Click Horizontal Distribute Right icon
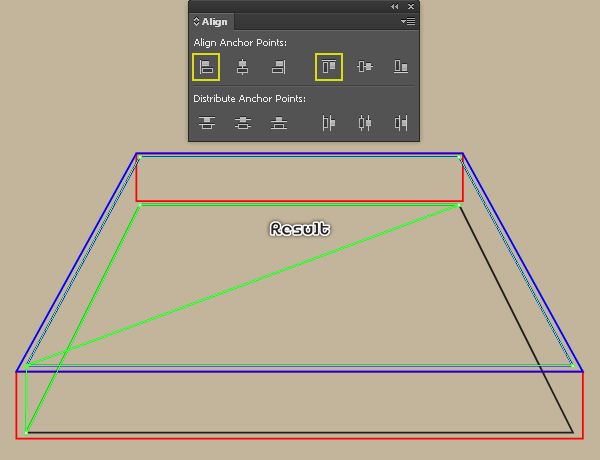600x460 pixels. [401, 123]
